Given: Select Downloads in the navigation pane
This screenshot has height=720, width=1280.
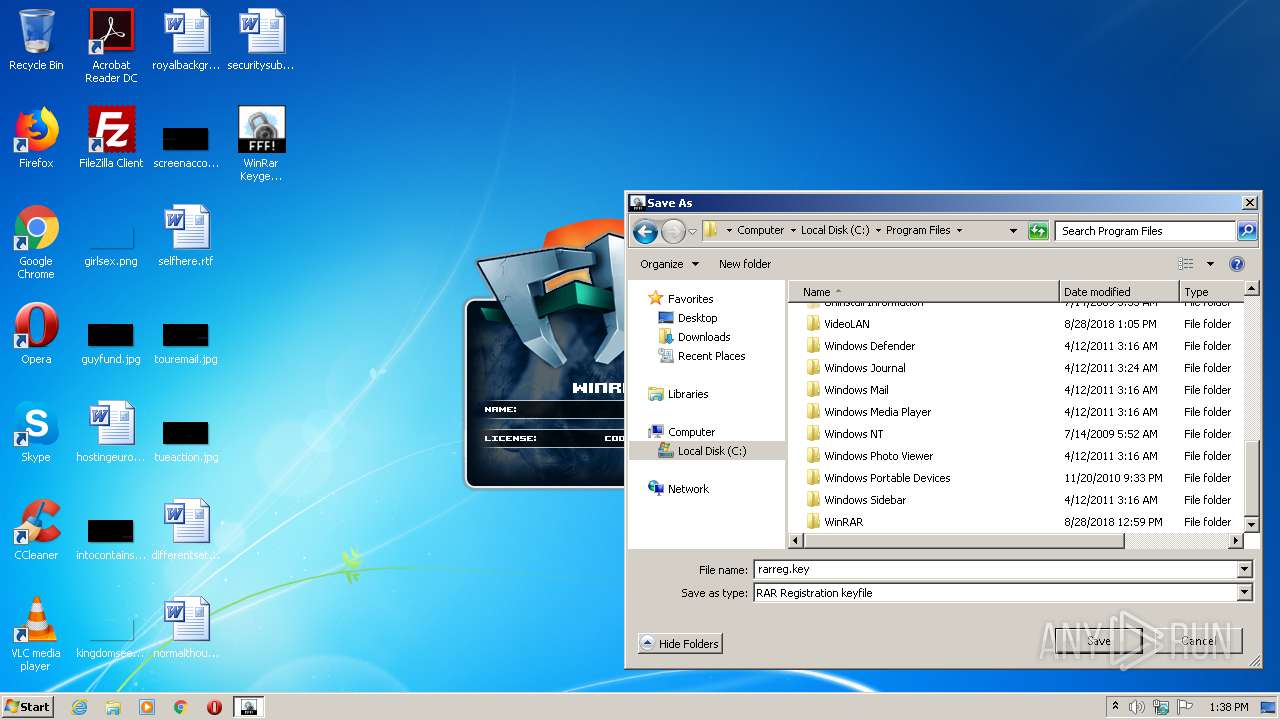Looking at the screenshot, I should tap(704, 337).
